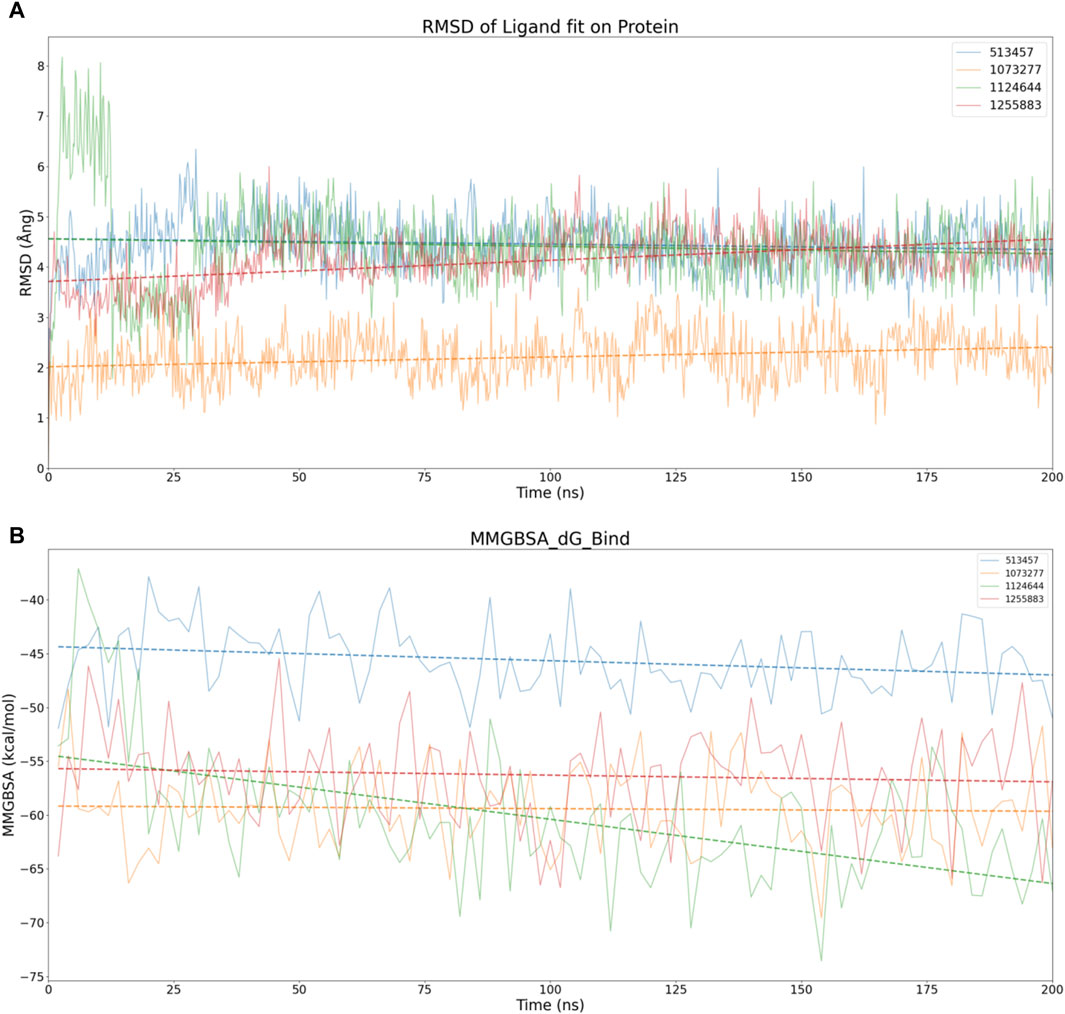Click x-axis tick 25 in panel B
The height and width of the screenshot is (1014, 1065).
tap(174, 990)
